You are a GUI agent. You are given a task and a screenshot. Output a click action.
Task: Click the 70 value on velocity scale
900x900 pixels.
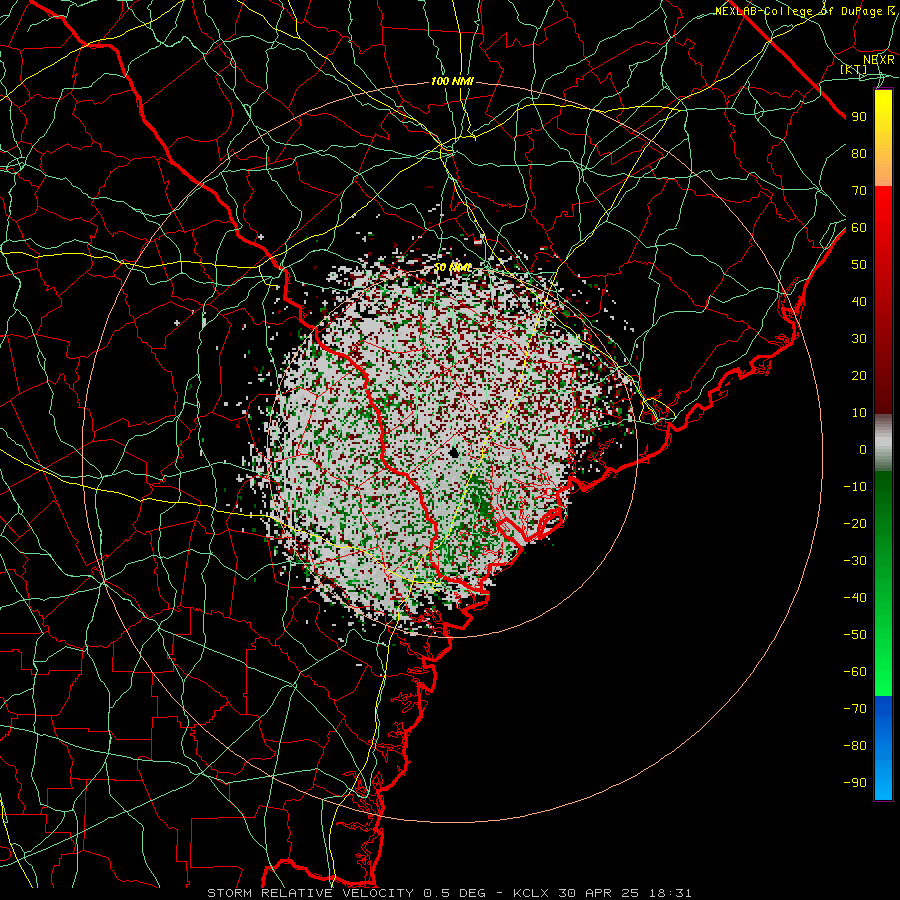click(x=859, y=191)
